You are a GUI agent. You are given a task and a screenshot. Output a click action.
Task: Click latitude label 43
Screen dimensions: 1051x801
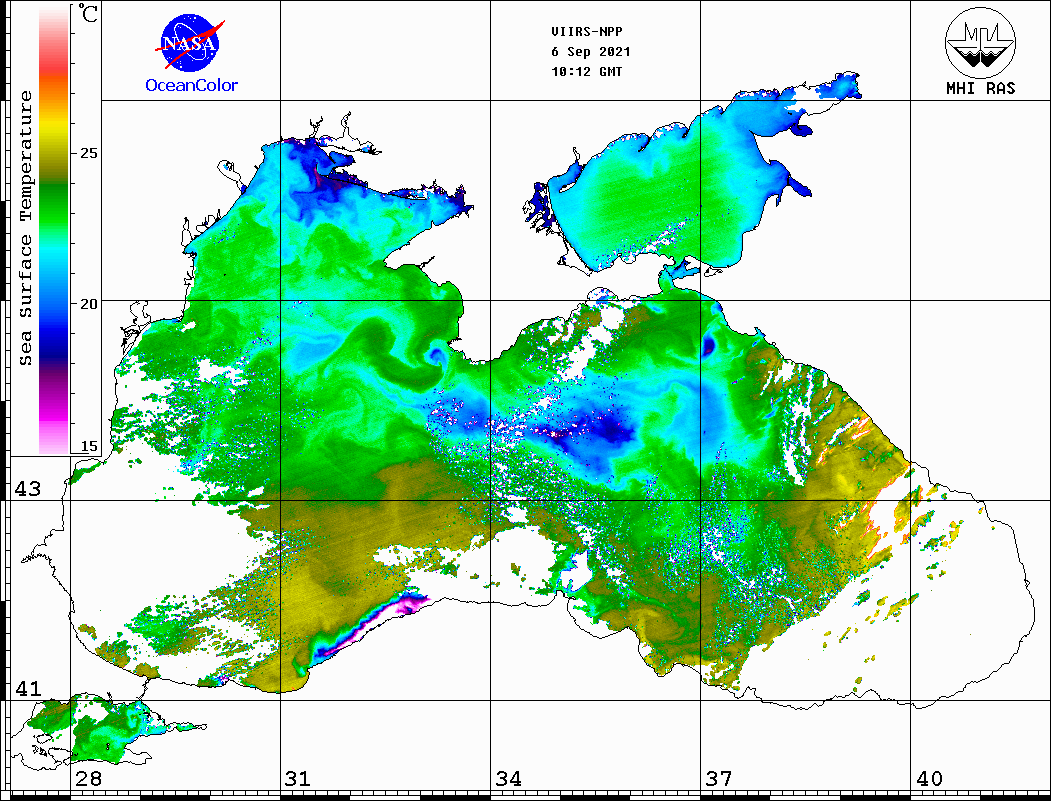coord(27,489)
